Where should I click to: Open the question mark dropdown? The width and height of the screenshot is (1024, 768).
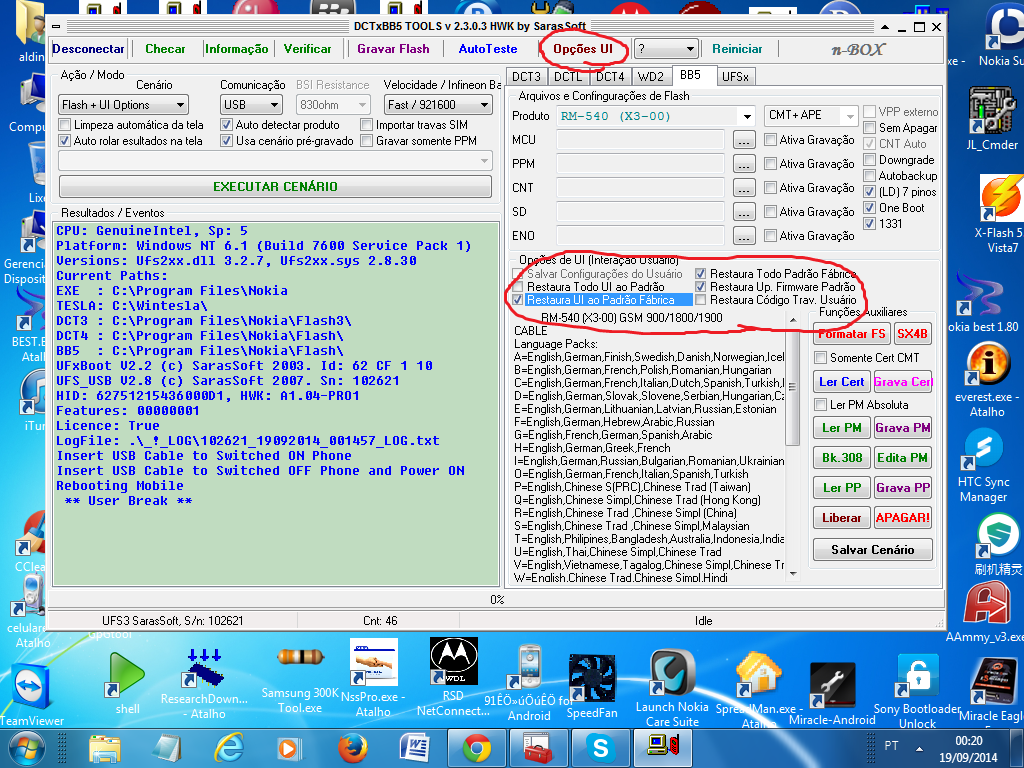click(665, 49)
